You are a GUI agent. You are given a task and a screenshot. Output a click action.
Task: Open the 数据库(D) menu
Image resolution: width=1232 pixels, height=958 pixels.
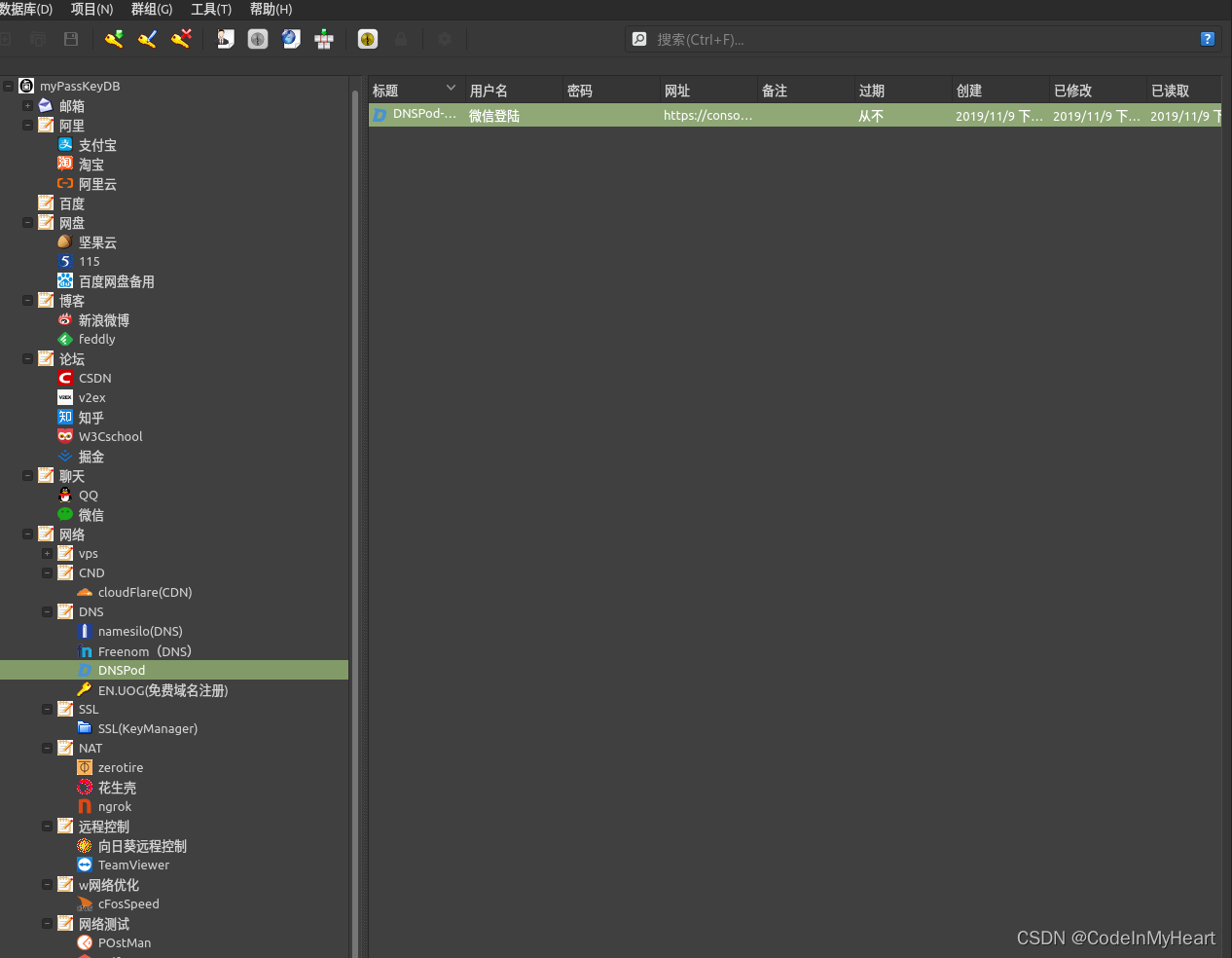click(26, 9)
